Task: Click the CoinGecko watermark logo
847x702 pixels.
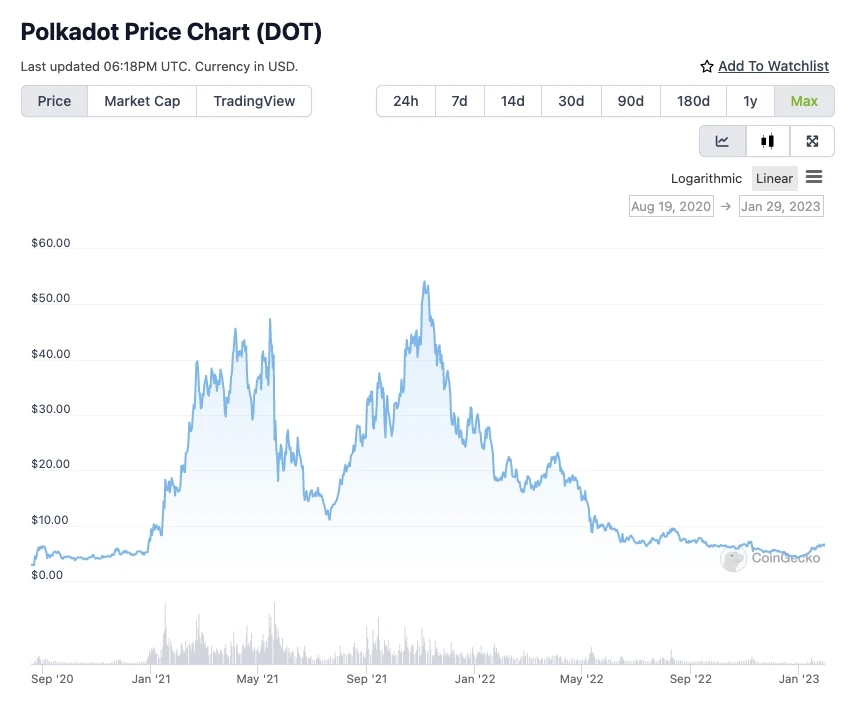Action: [770, 558]
